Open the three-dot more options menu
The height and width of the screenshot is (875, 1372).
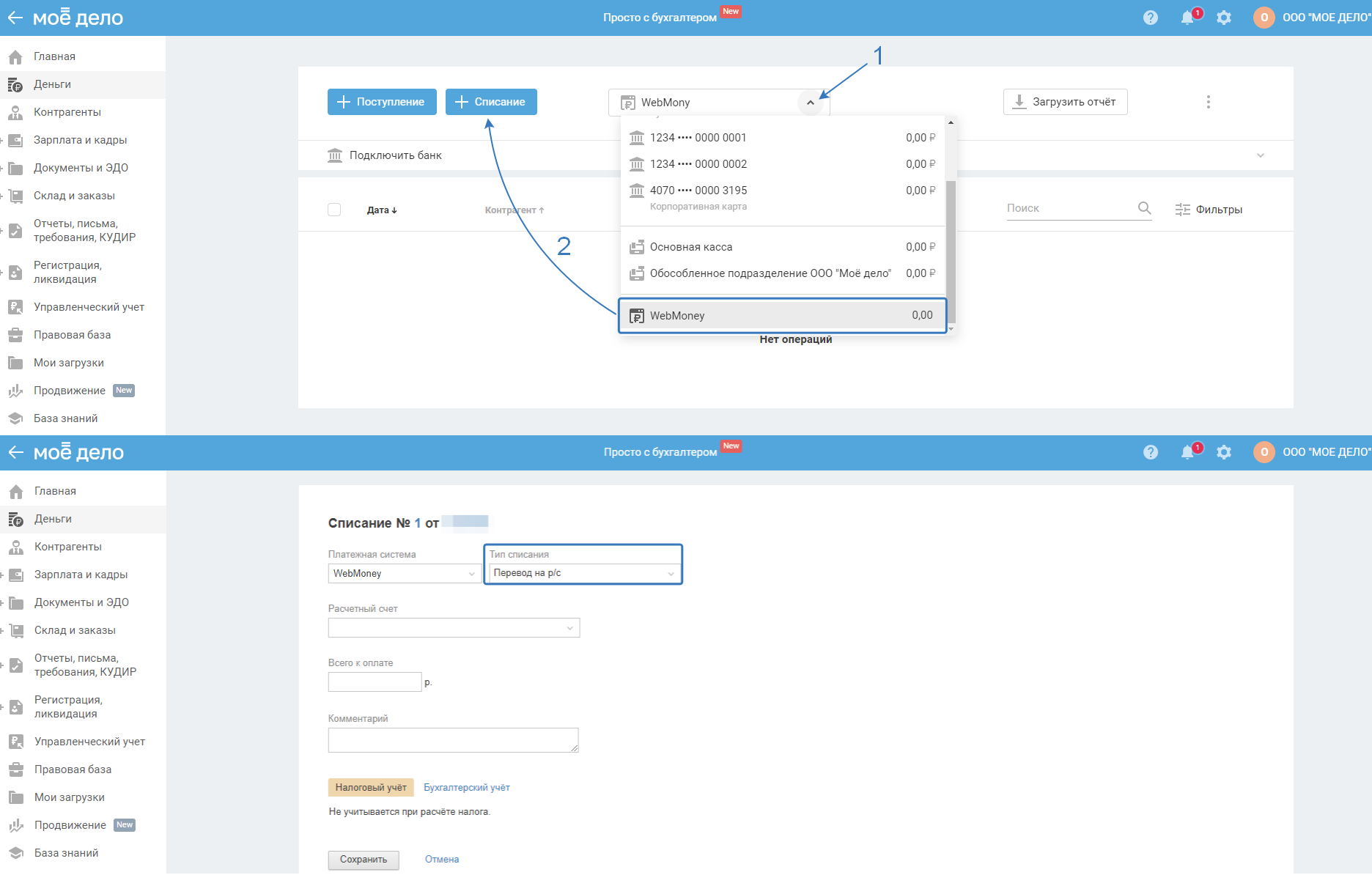pos(1209,102)
